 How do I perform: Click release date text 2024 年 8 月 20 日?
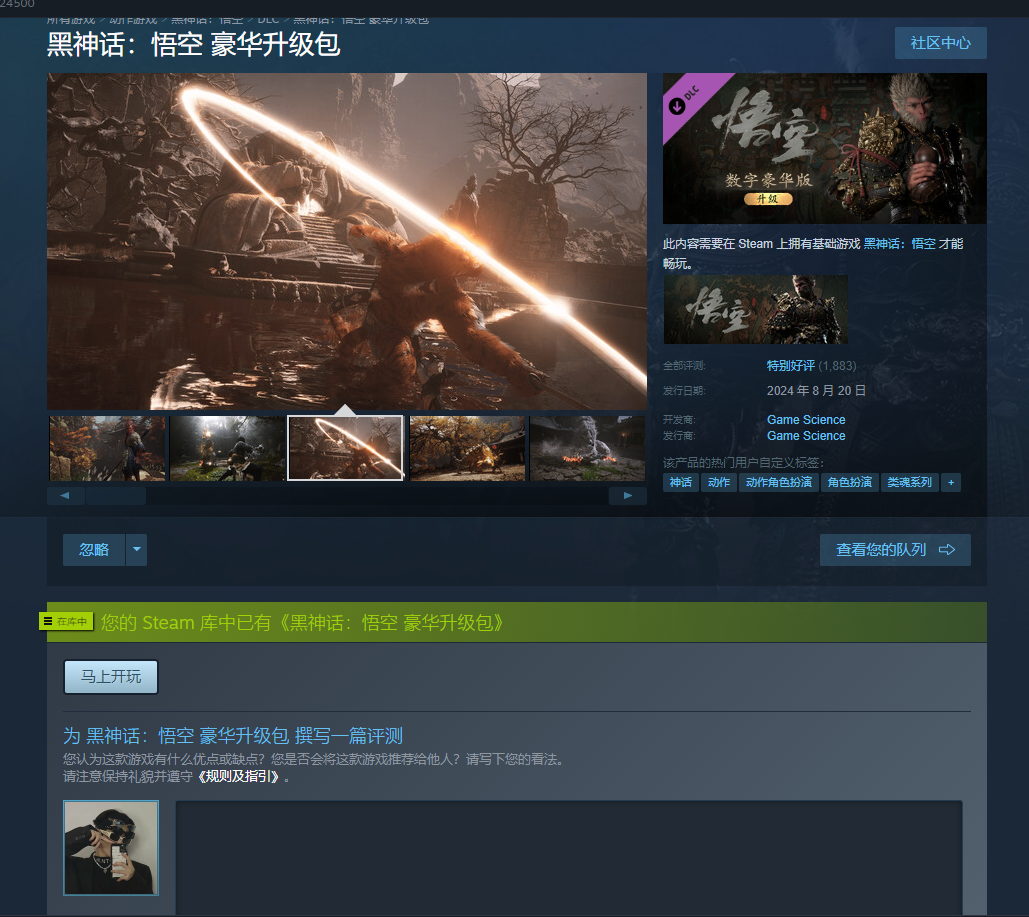816,391
